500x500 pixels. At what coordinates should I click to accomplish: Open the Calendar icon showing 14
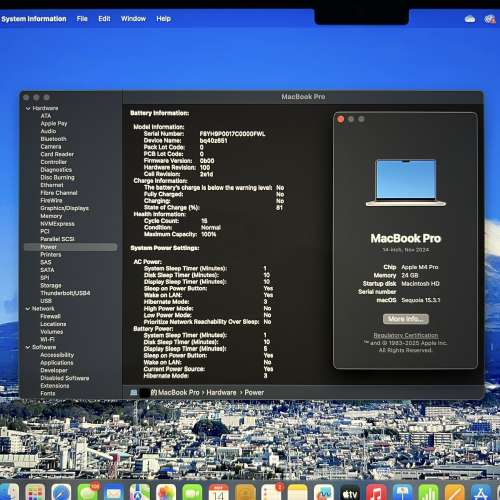[218, 492]
